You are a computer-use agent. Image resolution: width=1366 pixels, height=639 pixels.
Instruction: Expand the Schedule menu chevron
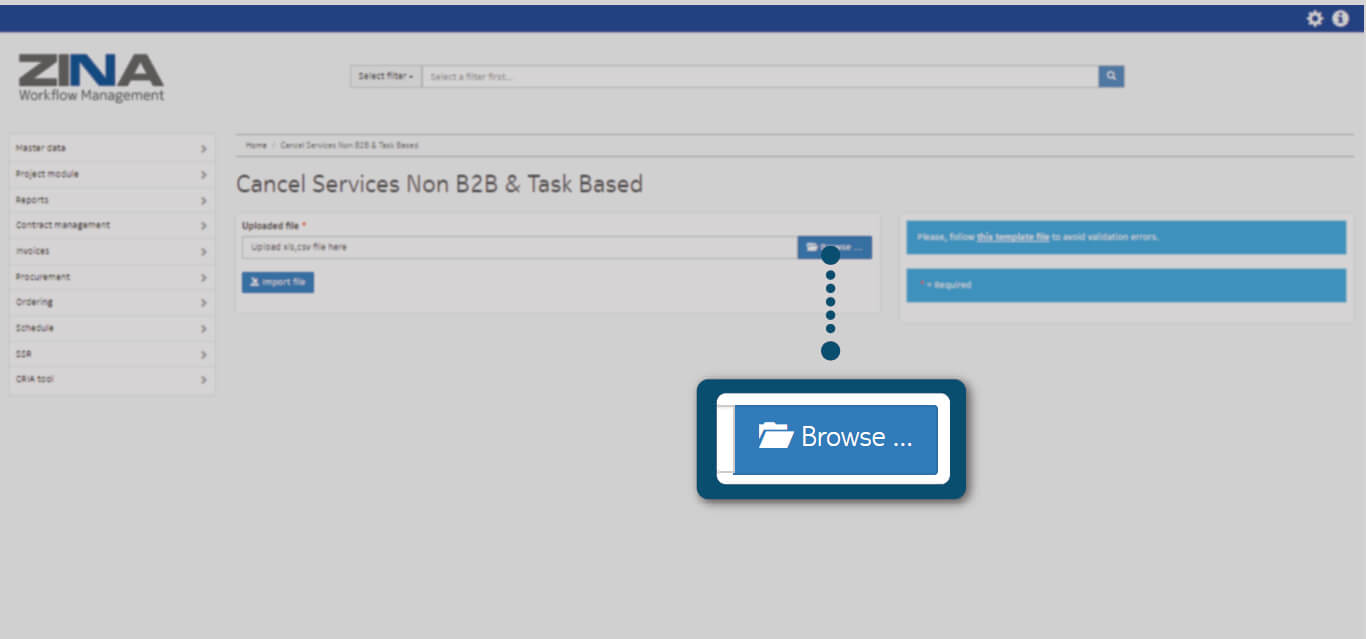[x=203, y=329]
